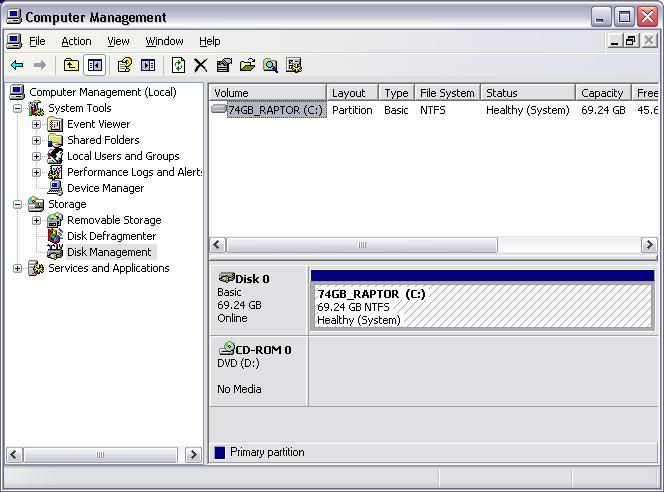Sort by the Type column header
Screen dimensions: 664x492
click(396, 93)
